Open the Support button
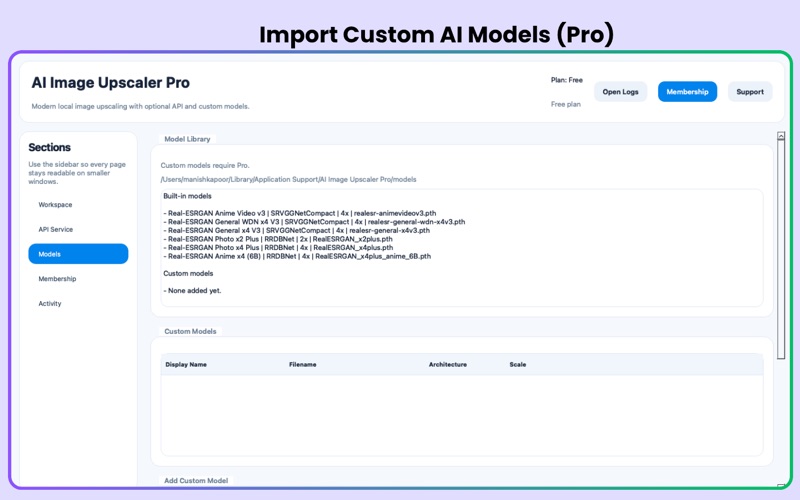 point(749,92)
